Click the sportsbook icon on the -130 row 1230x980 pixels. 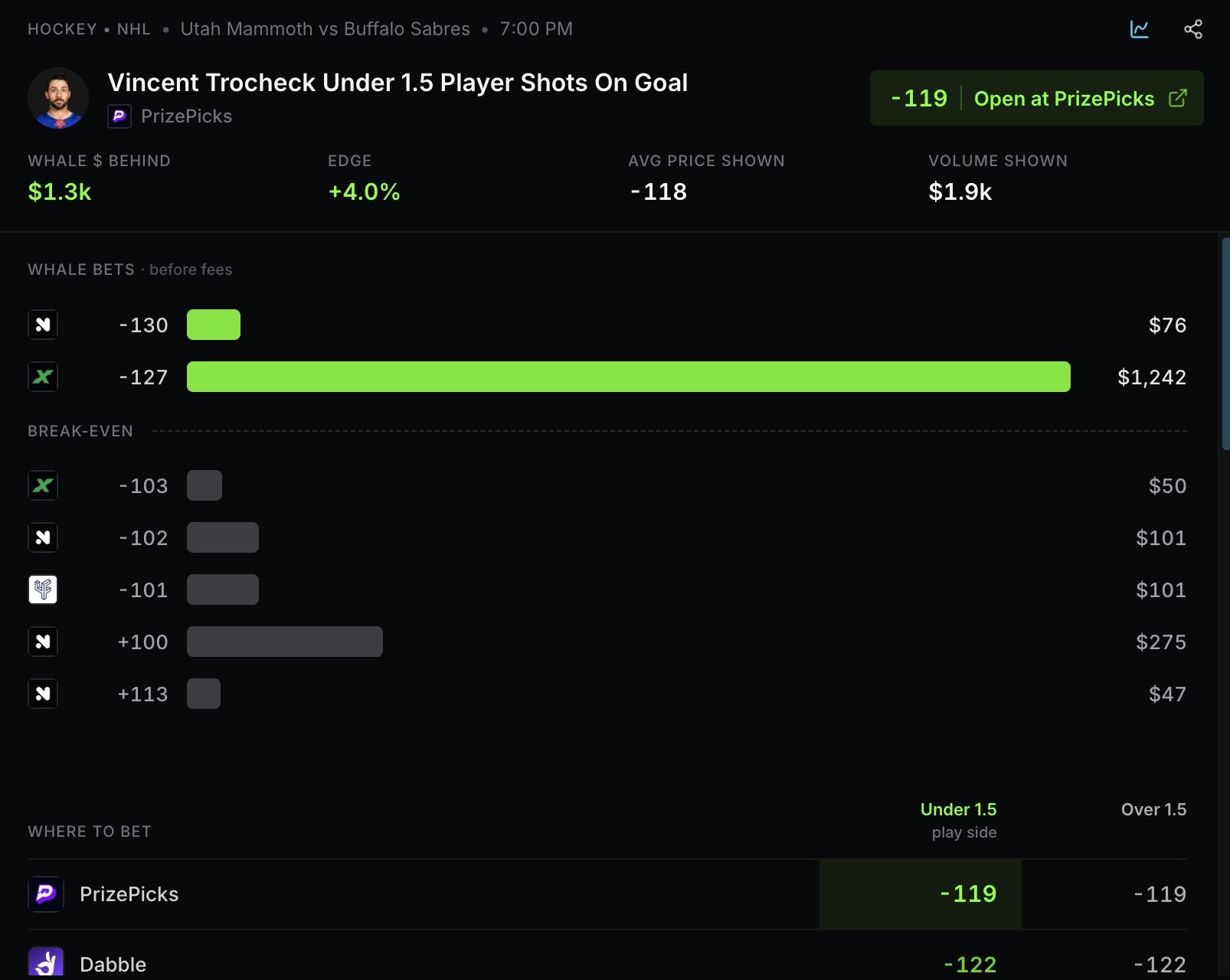click(x=43, y=325)
